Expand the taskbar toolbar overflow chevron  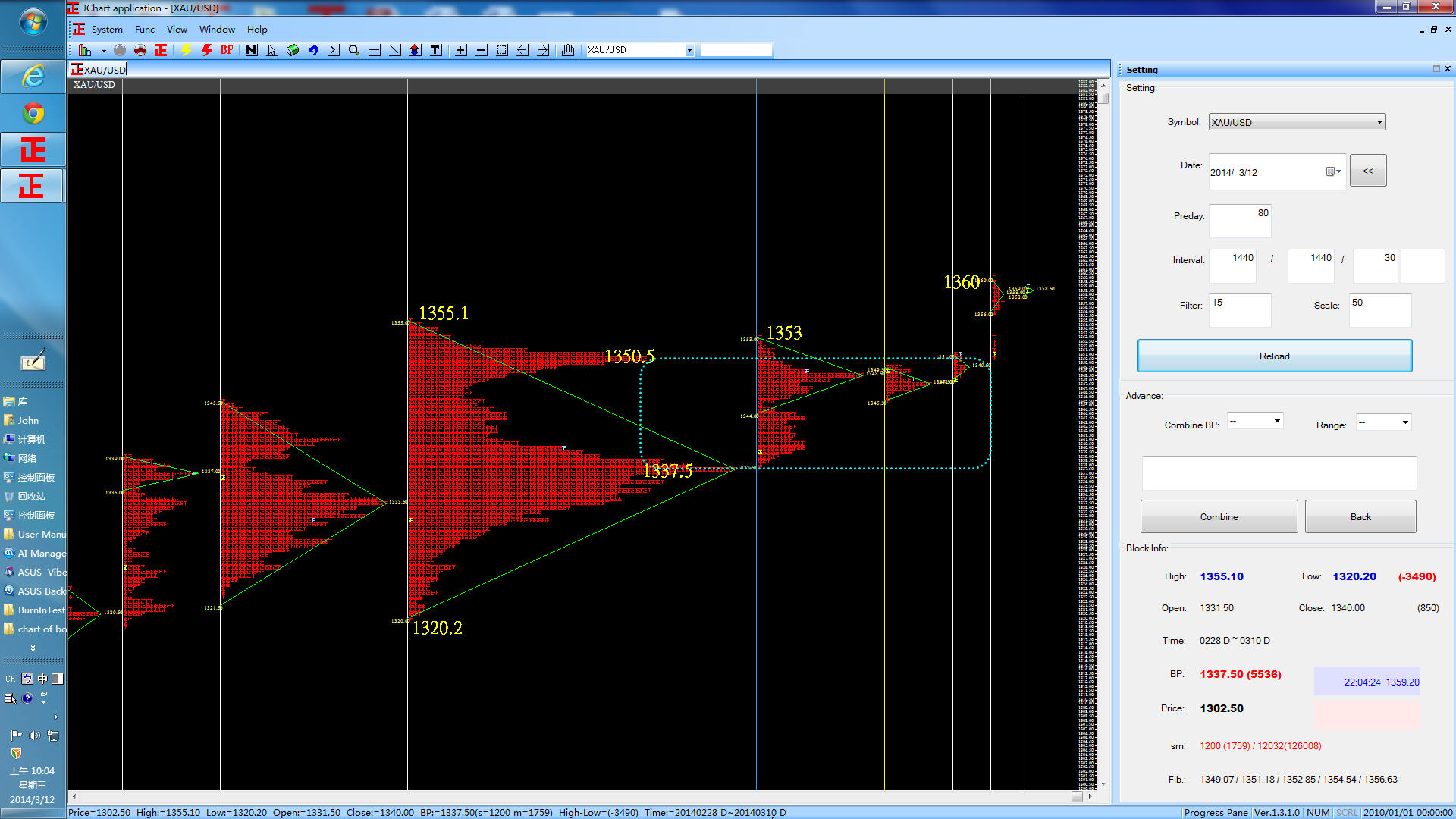(x=33, y=648)
